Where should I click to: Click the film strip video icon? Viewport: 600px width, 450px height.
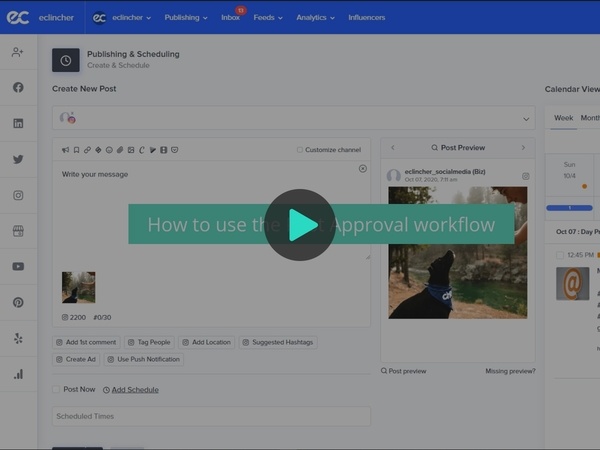[163, 150]
